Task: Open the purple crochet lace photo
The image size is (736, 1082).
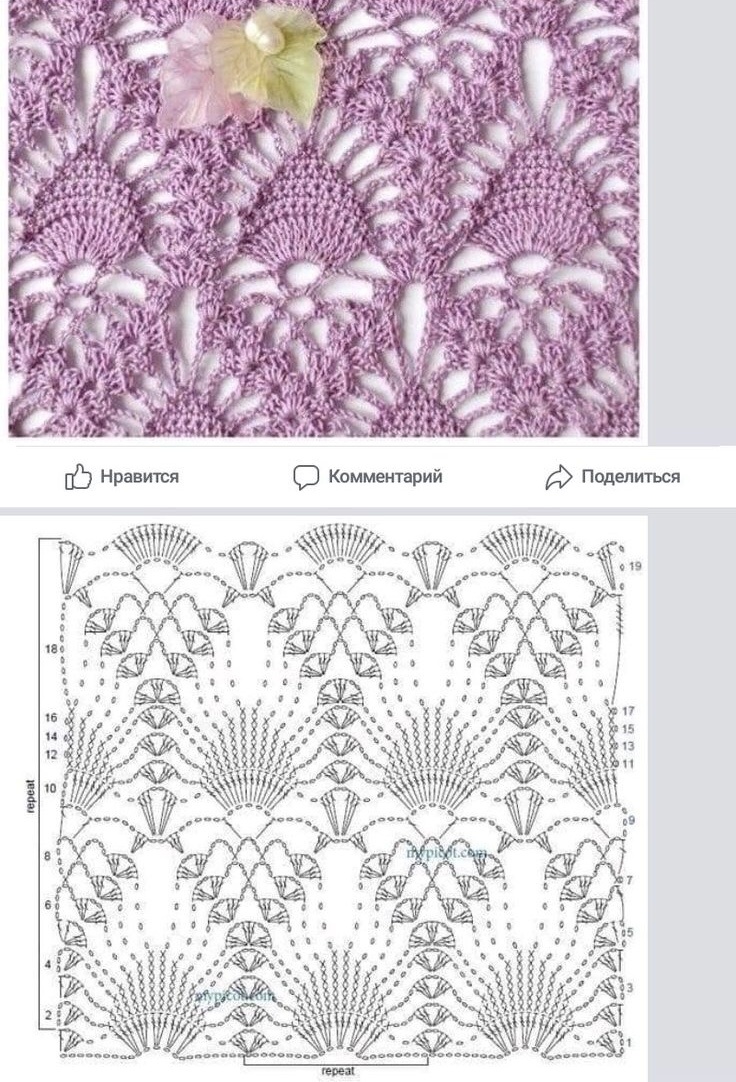Action: tap(324, 219)
